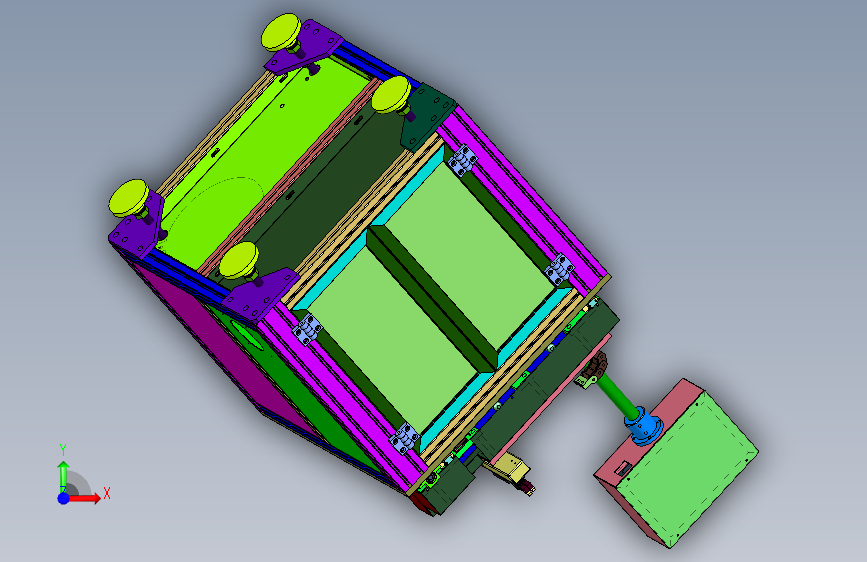The image size is (867, 562).
Task: Select the light green box on the shaft end
Action: pos(686,470)
